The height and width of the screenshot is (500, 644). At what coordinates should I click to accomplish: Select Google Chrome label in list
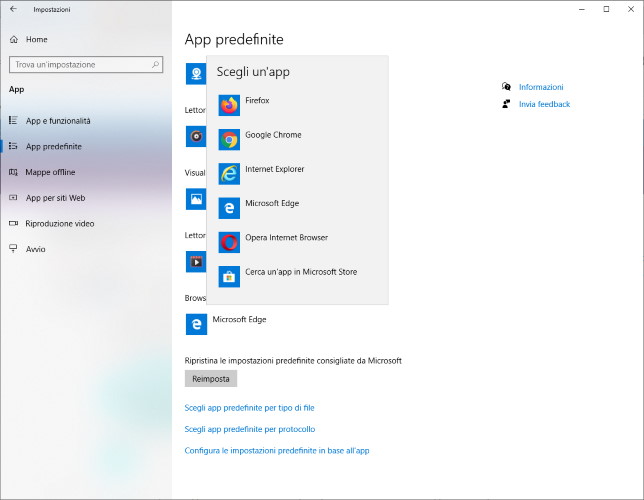273,135
